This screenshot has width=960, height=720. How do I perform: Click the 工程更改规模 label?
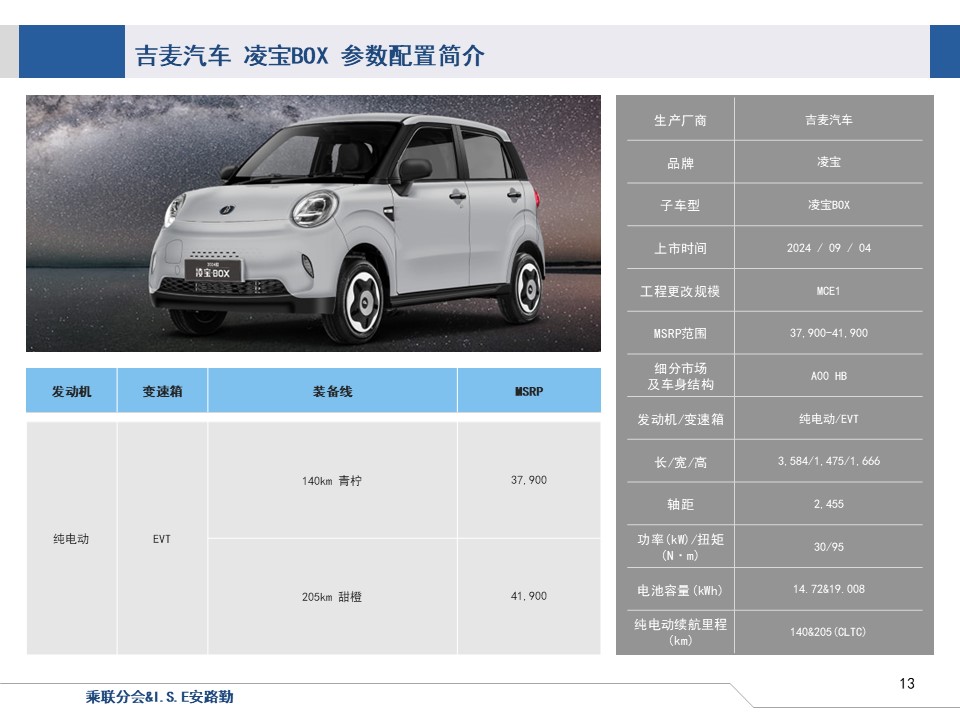tap(680, 291)
